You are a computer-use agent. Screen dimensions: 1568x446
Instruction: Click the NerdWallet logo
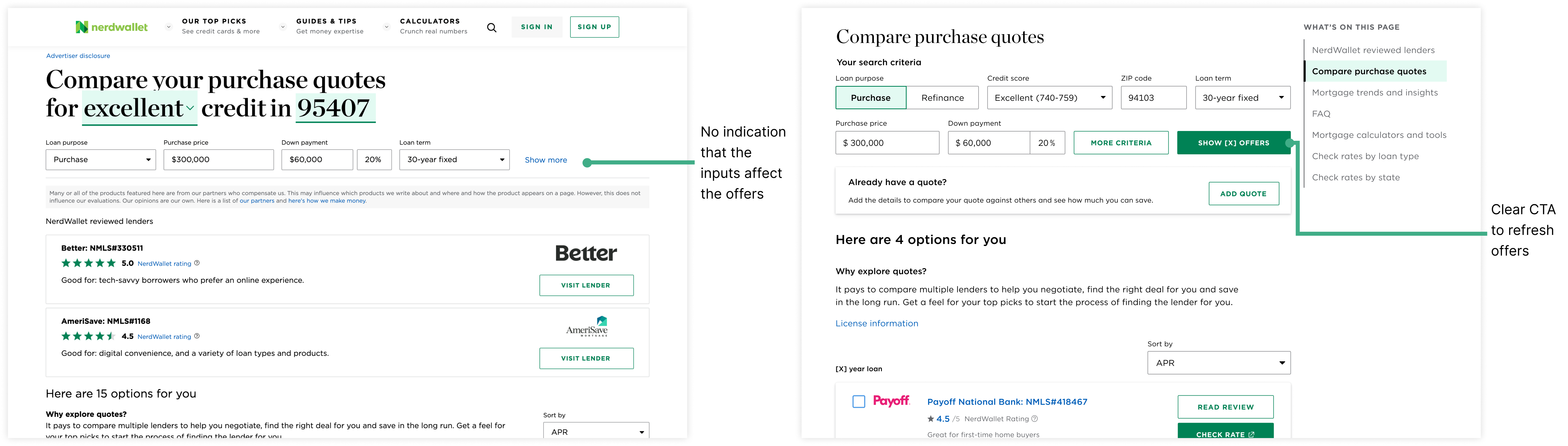click(x=111, y=27)
